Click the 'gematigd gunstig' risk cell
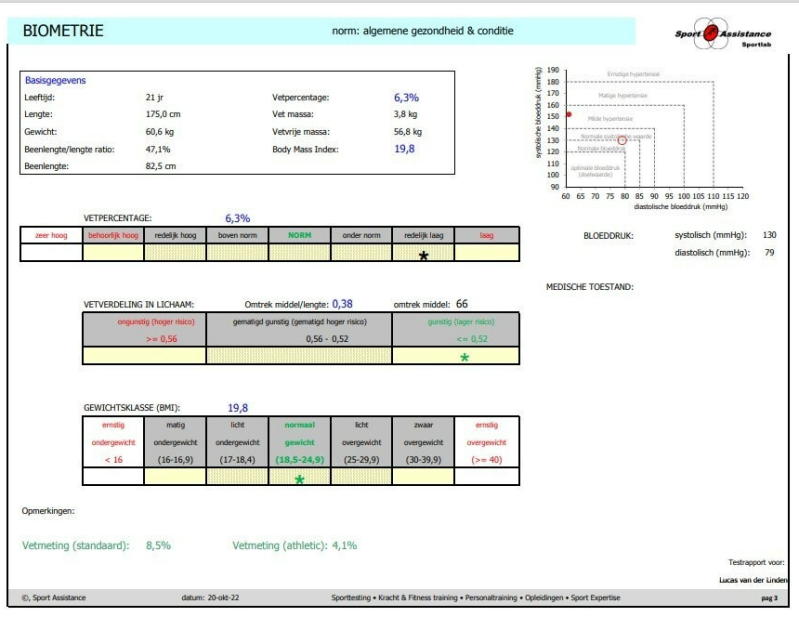 tap(300, 330)
